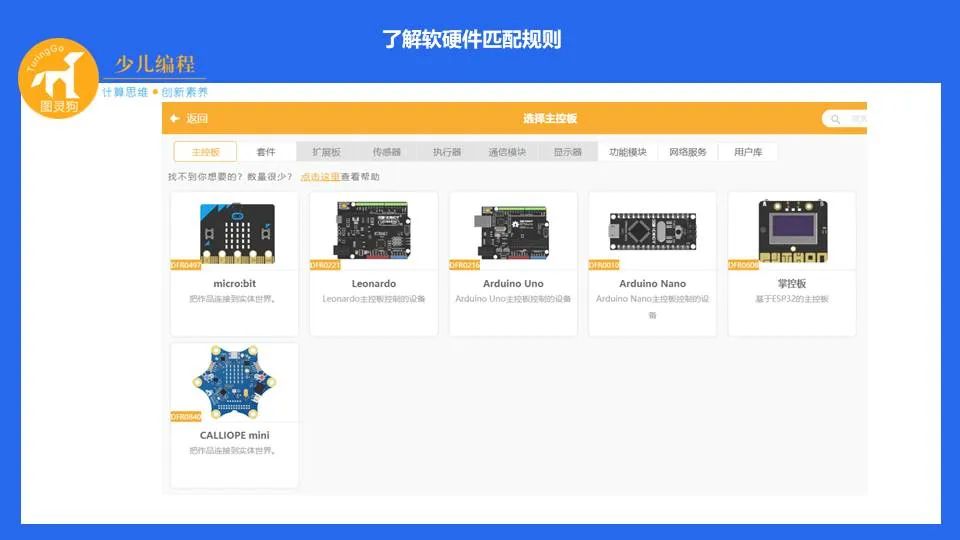Click the search magnifier icon
Screen dimensions: 960x540
pyautogui.click(x=834, y=119)
